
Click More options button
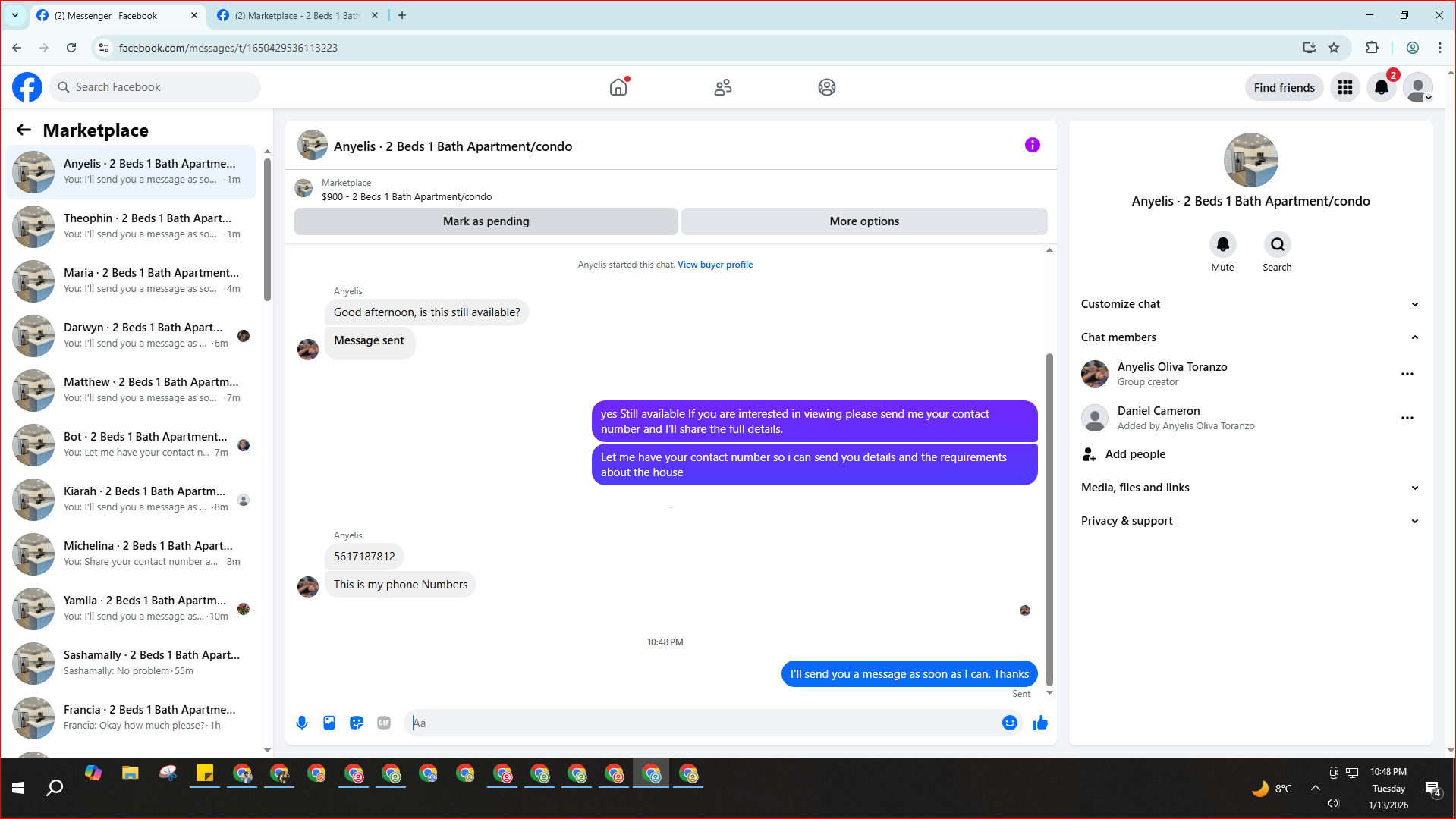point(864,221)
